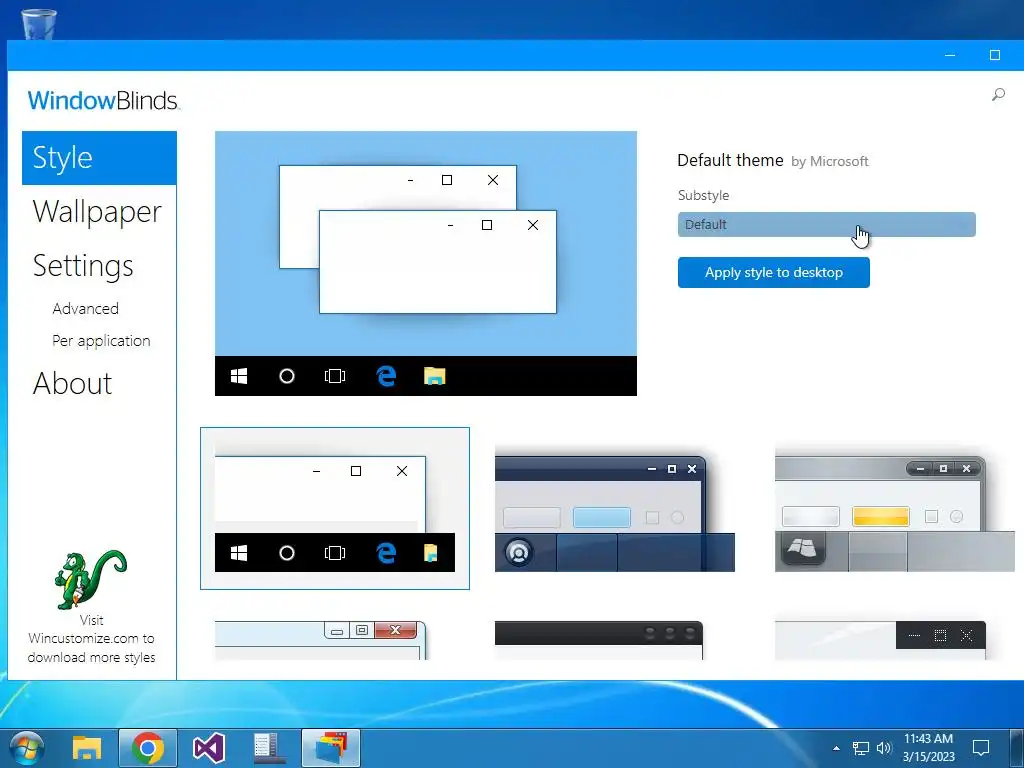Select the Default theme Windows 10 style thumbnail
Screen dimensions: 1024x768
tap(334, 508)
